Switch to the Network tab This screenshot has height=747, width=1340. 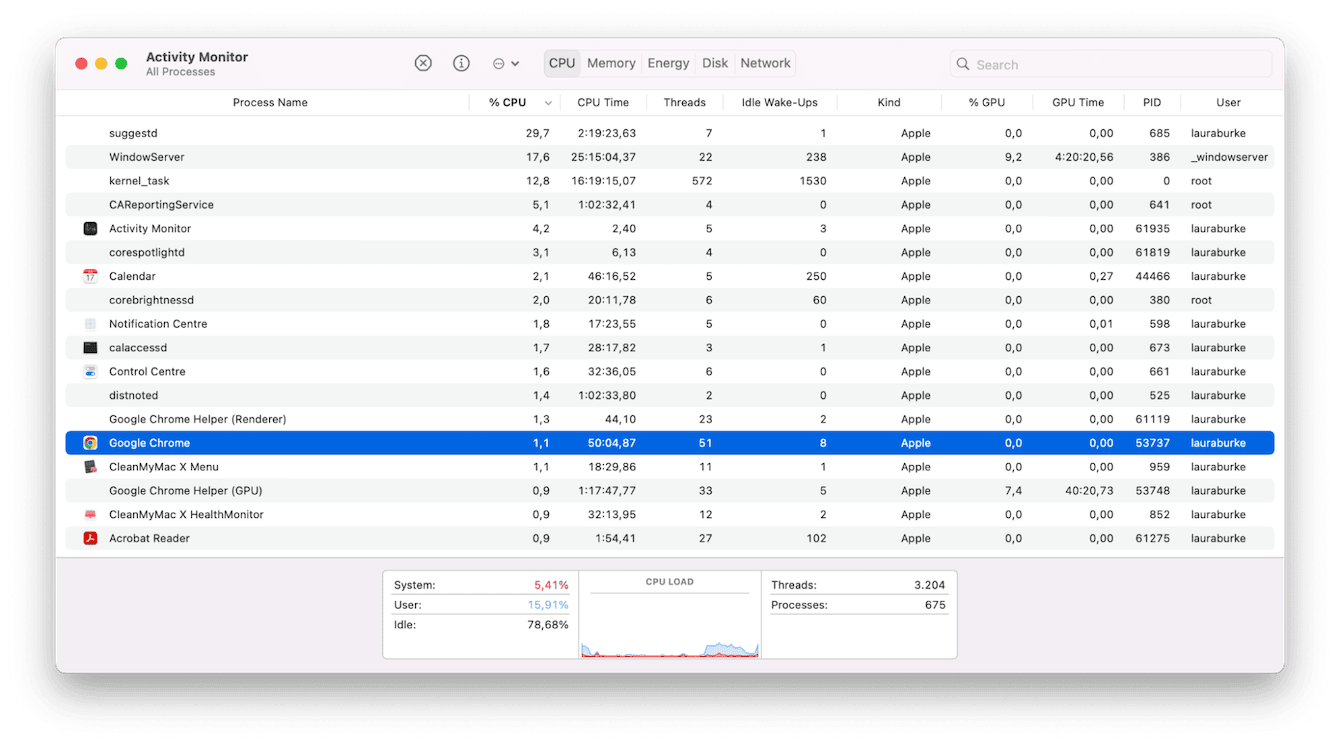point(765,62)
